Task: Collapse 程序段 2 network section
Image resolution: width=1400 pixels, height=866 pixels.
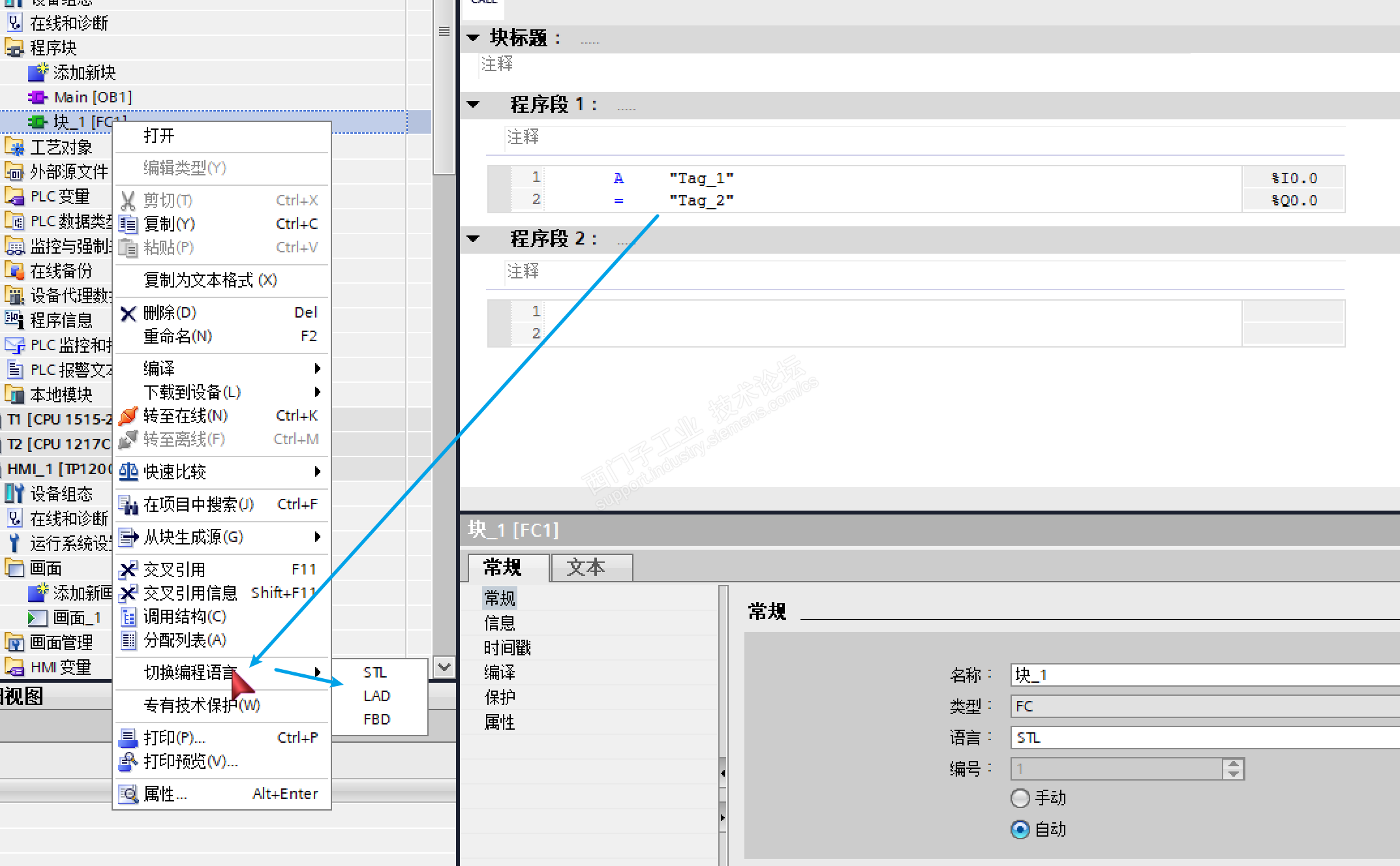Action: [x=474, y=239]
